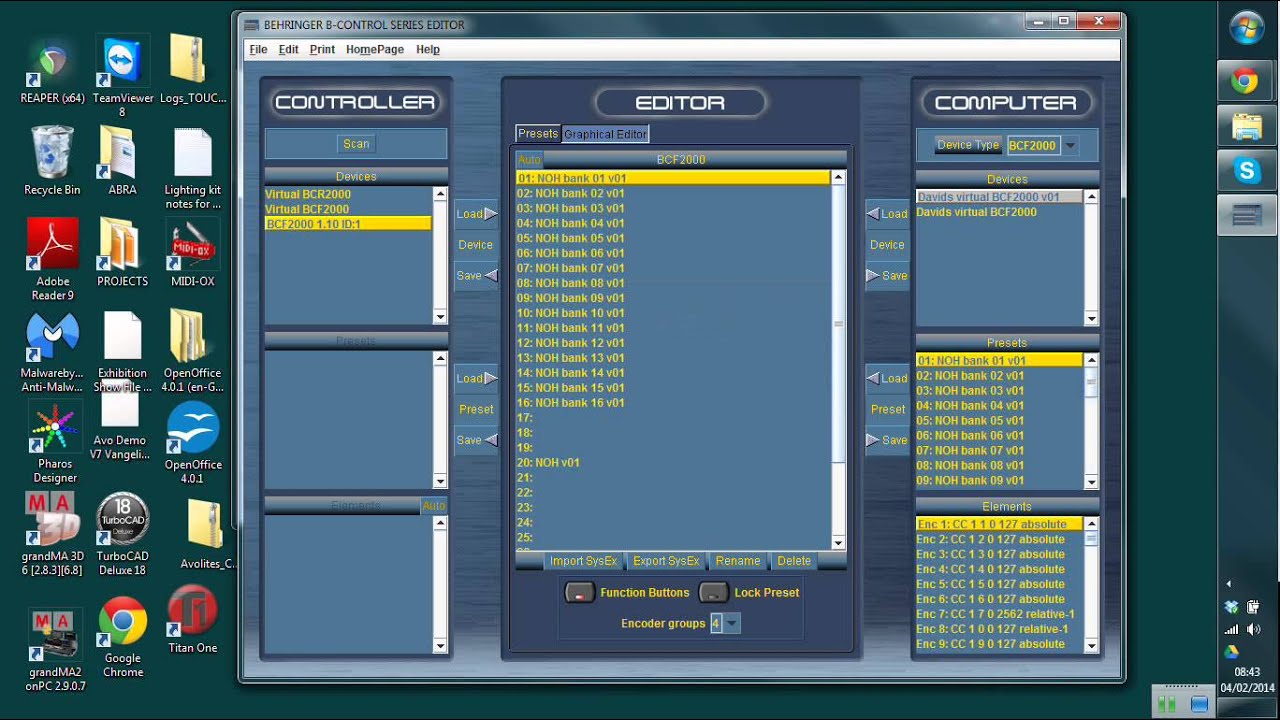
Task: Open Skype from the taskbar
Action: 1246,171
